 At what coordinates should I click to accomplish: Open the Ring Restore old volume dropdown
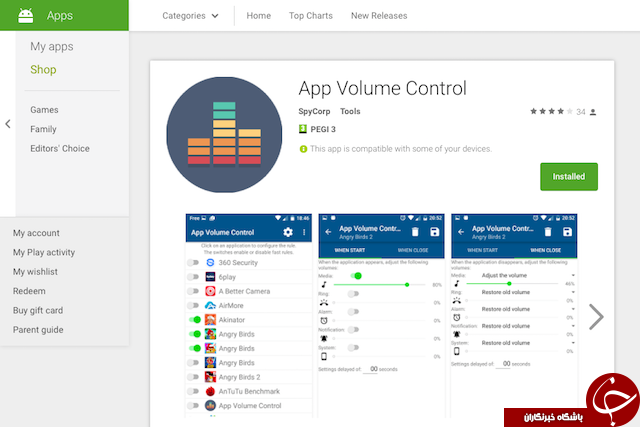point(528,292)
